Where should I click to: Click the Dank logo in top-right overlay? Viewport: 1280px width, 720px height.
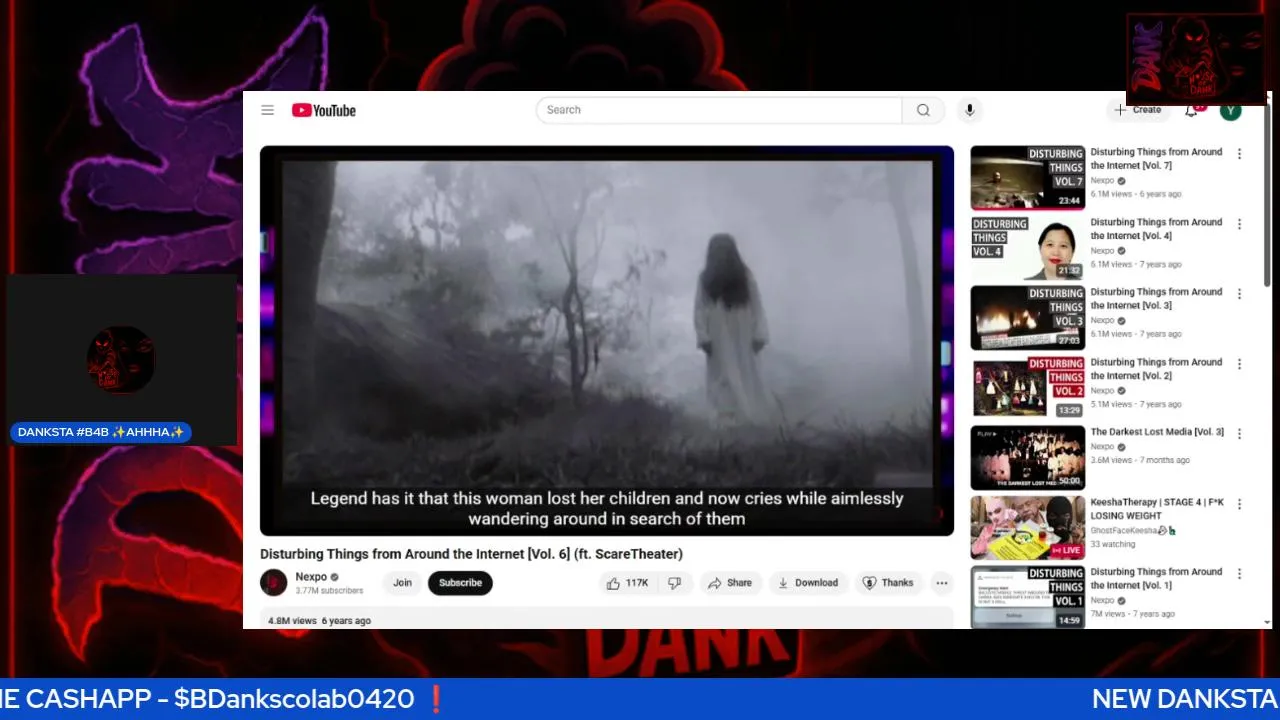(x=1196, y=59)
